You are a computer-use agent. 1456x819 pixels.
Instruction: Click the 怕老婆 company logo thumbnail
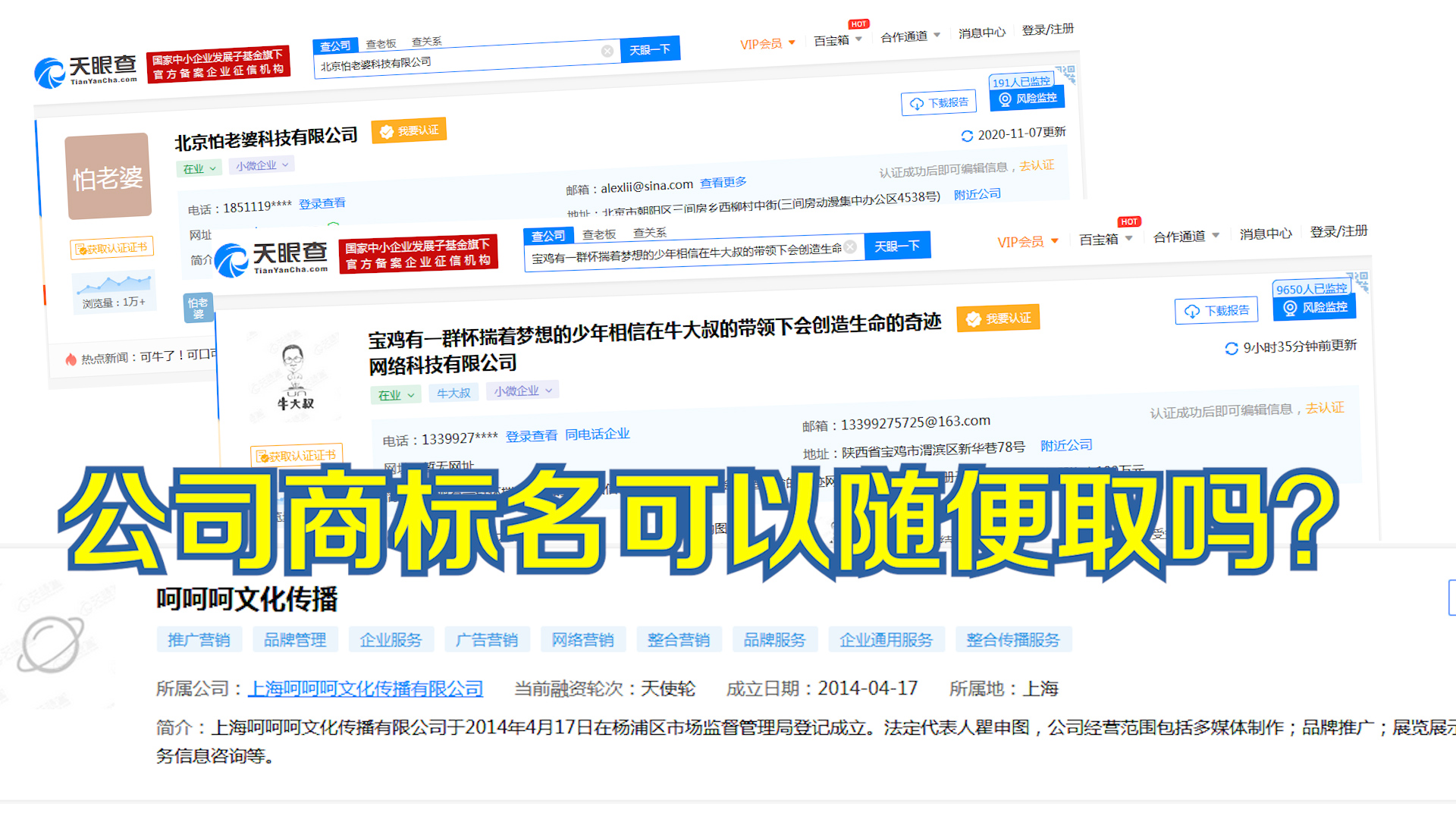click(x=108, y=176)
